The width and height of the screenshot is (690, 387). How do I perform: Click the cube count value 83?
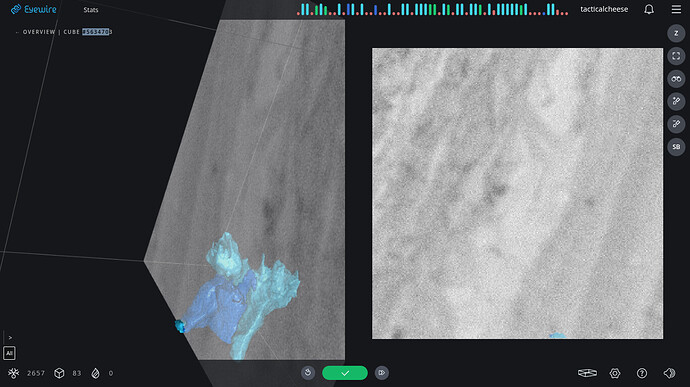(x=77, y=373)
